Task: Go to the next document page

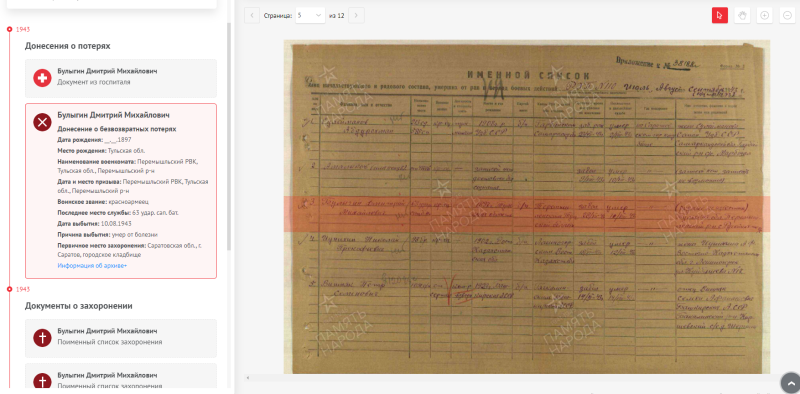Action: 356,15
